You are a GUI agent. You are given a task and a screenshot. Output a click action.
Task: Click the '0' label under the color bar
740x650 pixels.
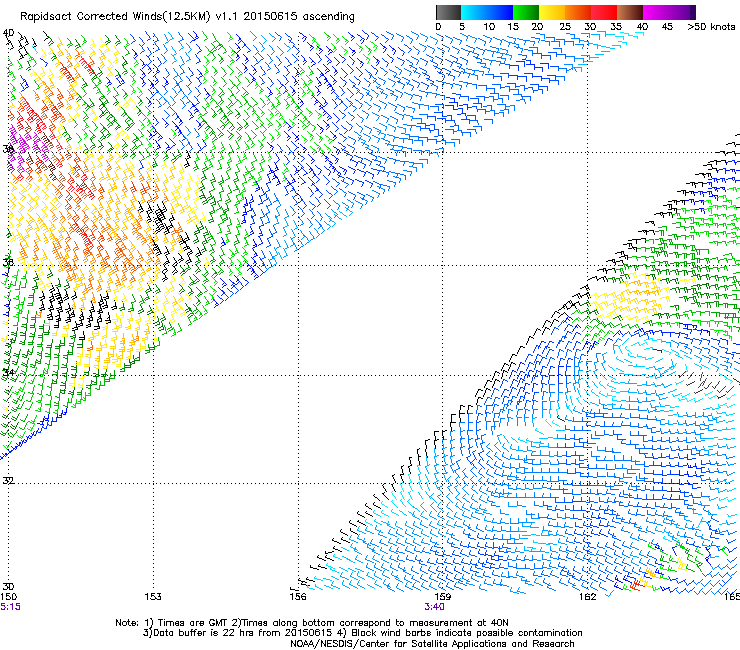[x=438, y=27]
